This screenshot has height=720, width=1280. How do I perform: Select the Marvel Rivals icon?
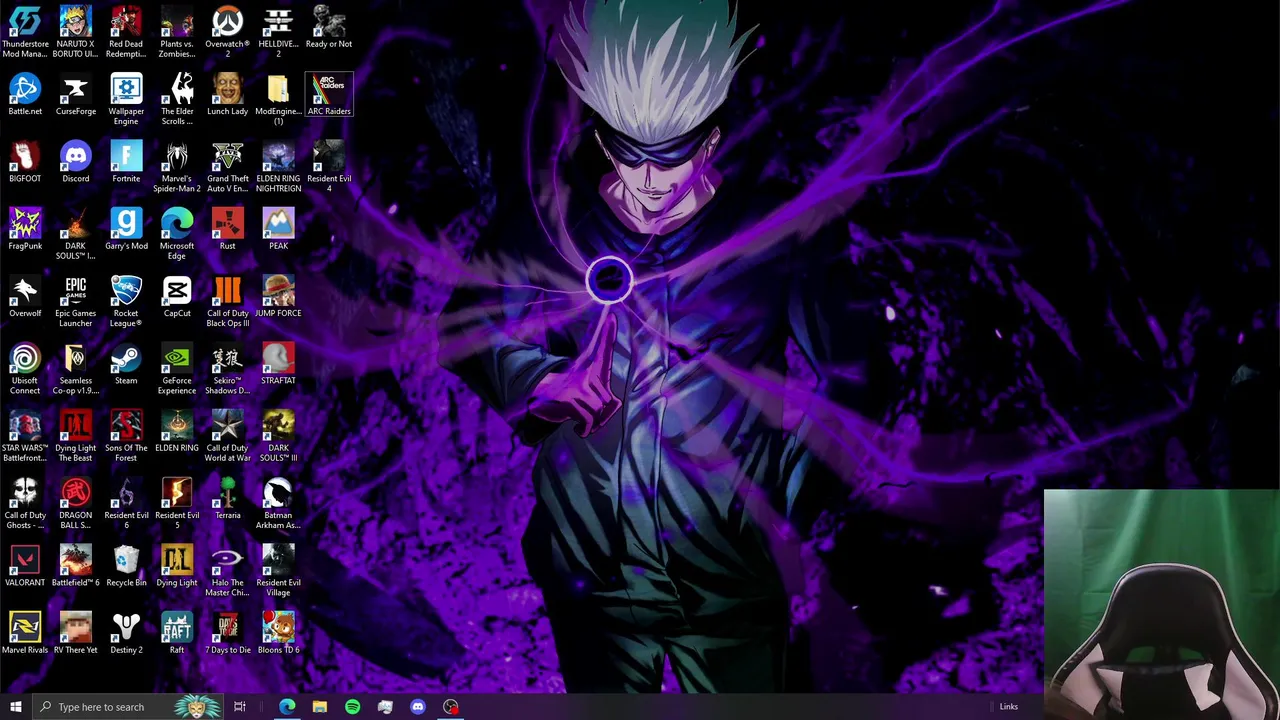[x=25, y=633]
